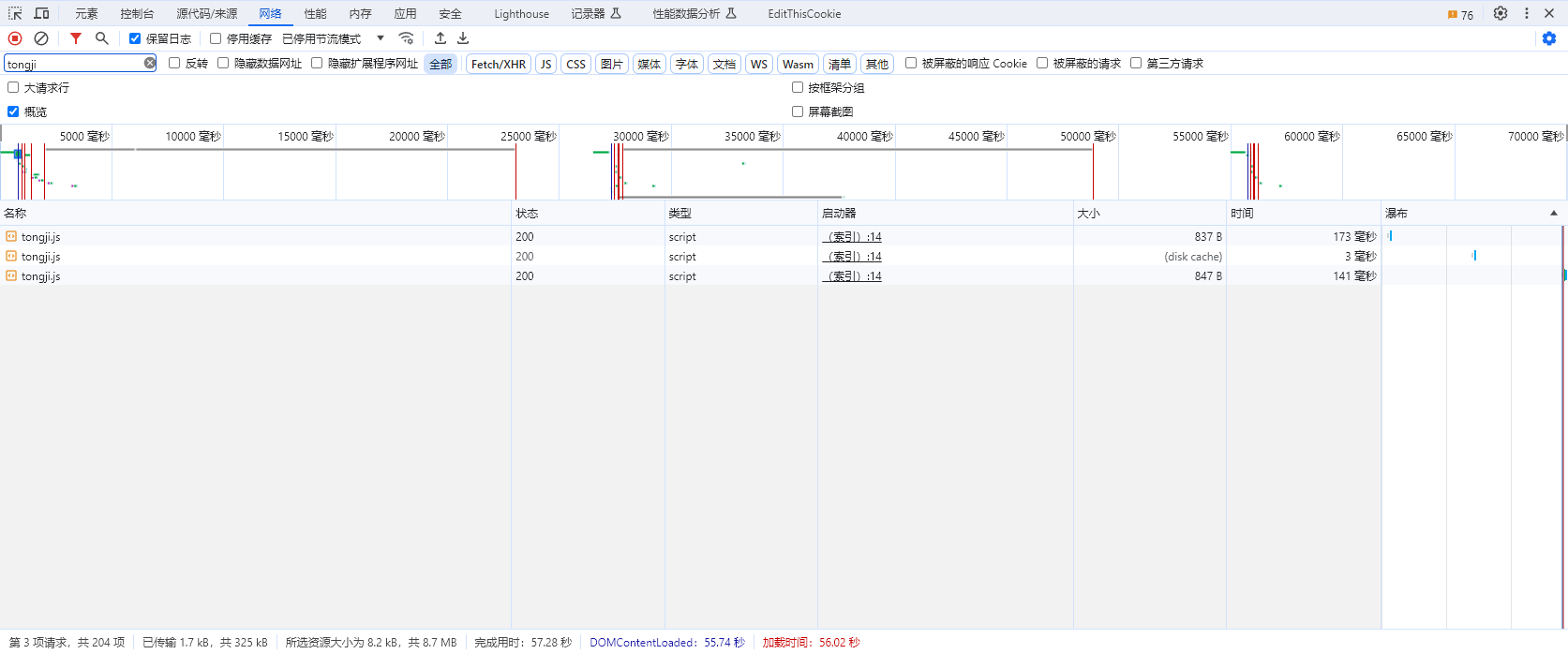Click the stop recording network log icon

(15, 38)
